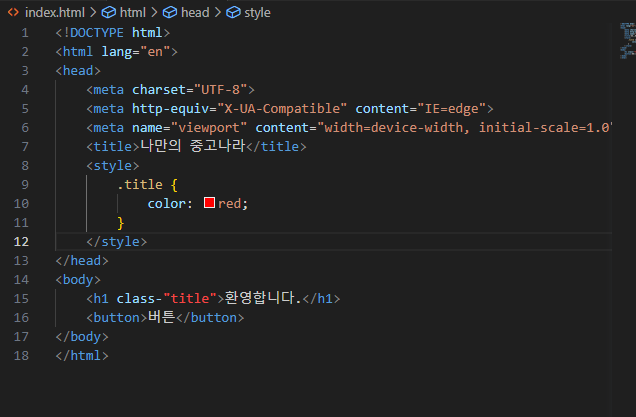The height and width of the screenshot is (417, 636).
Task: Click the closing button tag
Action: pyautogui.click(x=210, y=318)
